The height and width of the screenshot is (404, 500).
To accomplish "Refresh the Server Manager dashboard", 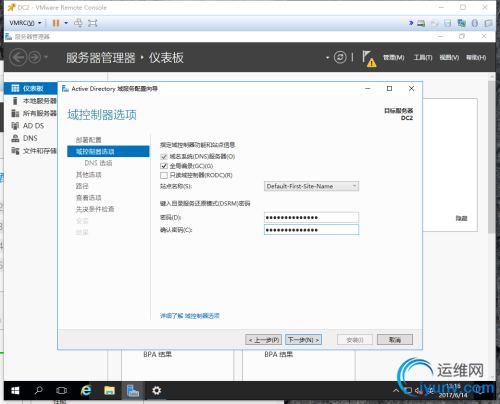I will [340, 57].
